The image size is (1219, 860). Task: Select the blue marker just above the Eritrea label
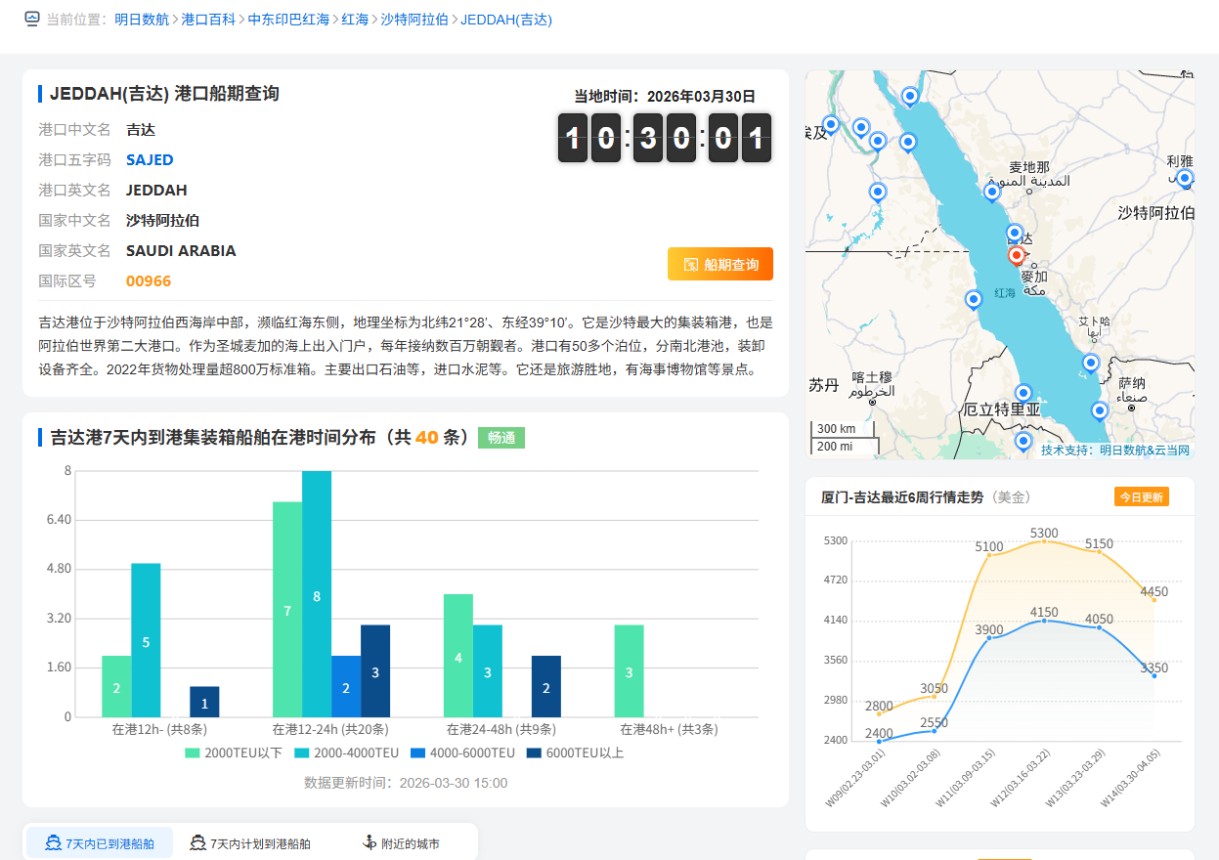coord(1023,393)
